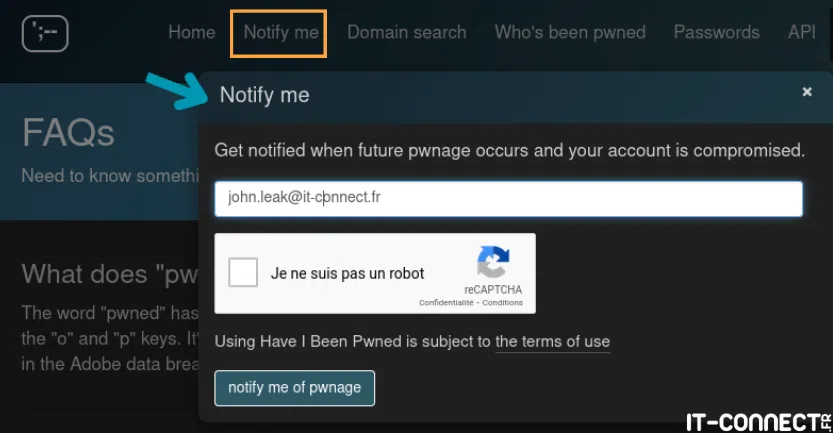Image resolution: width=833 pixels, height=433 pixels.
Task: Open the terms of use link
Action: tap(552, 341)
